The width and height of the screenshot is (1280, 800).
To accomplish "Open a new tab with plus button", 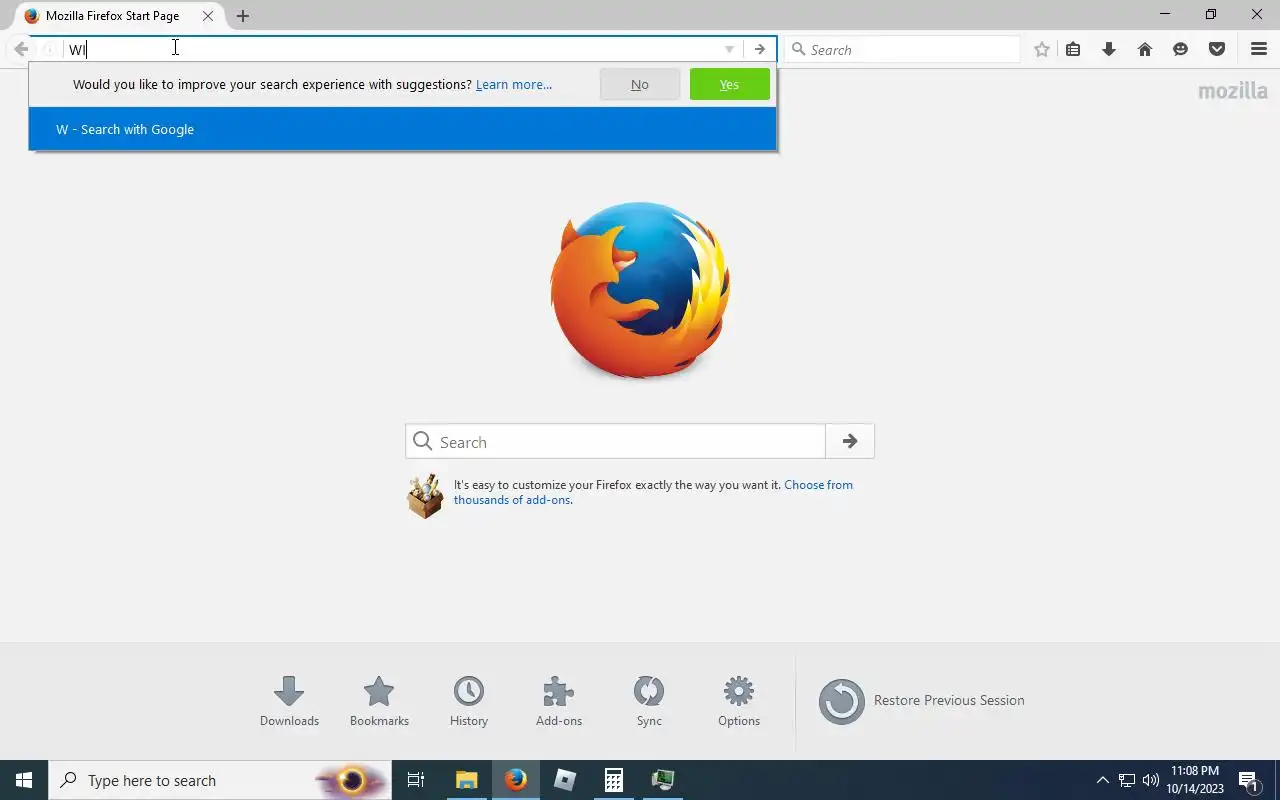I will [243, 16].
